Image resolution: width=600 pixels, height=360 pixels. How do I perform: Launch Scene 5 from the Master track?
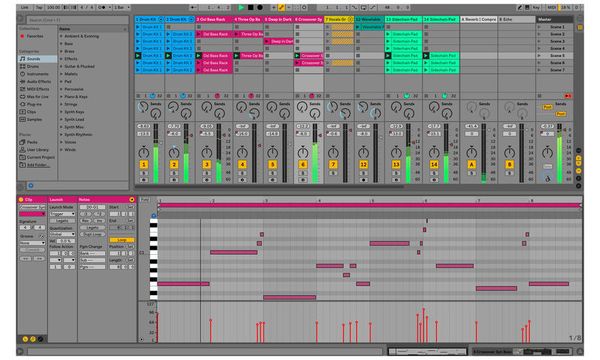click(539, 56)
